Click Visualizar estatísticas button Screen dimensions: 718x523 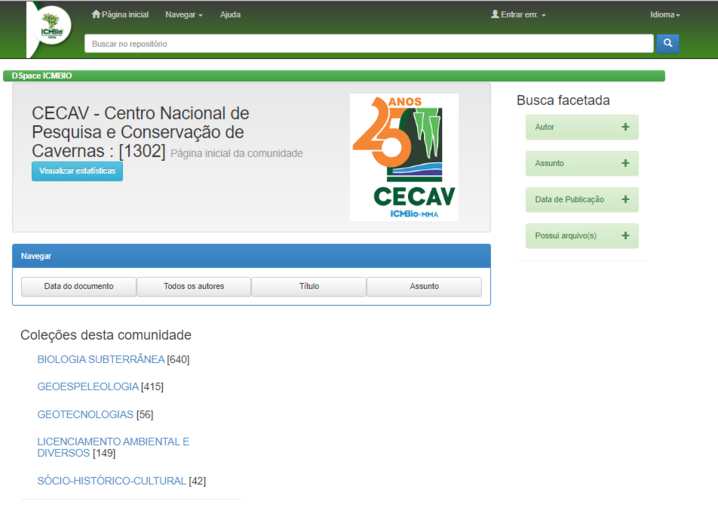77,171
